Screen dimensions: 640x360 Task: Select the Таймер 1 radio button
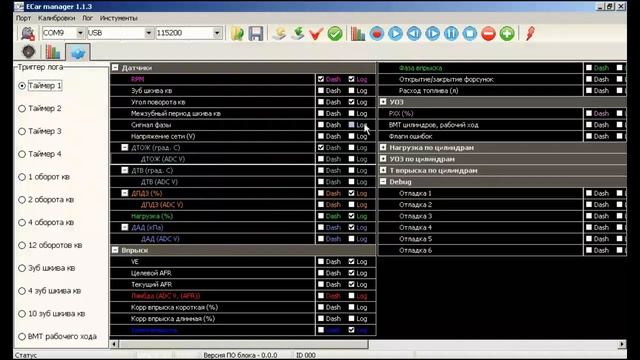(x=22, y=86)
